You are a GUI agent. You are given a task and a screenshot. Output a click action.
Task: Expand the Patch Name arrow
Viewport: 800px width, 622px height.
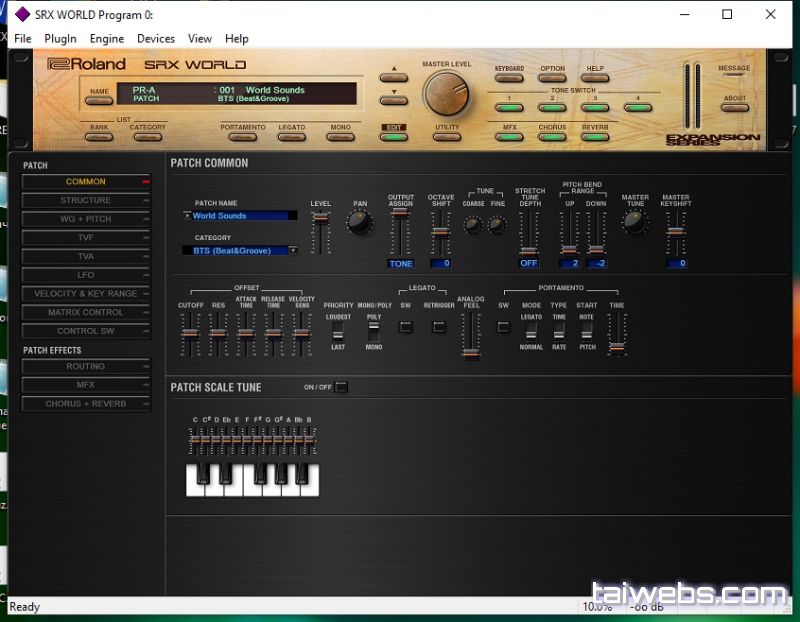click(x=187, y=215)
